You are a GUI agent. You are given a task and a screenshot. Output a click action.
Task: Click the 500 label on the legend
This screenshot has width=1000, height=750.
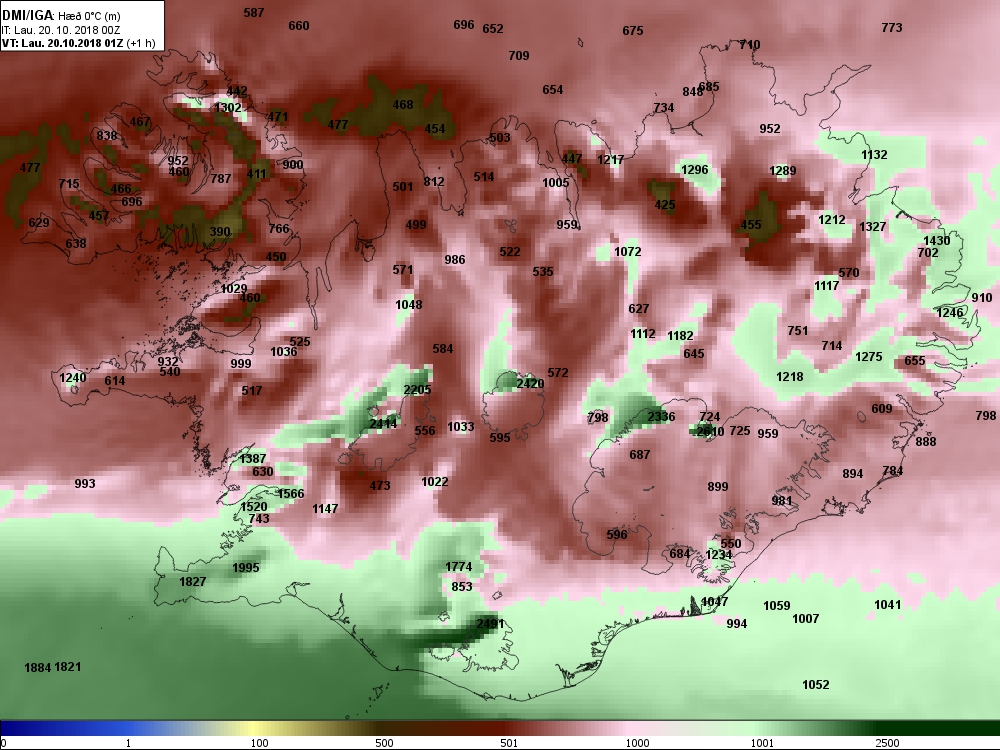(x=384, y=743)
